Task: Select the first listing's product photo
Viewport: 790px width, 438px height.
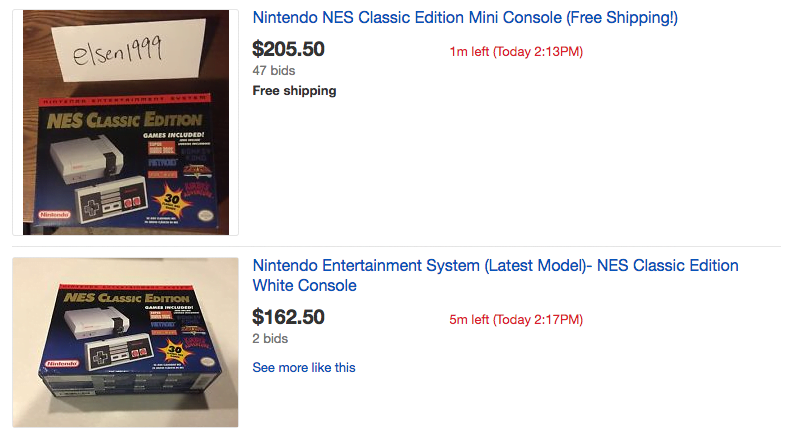Action: [125, 122]
